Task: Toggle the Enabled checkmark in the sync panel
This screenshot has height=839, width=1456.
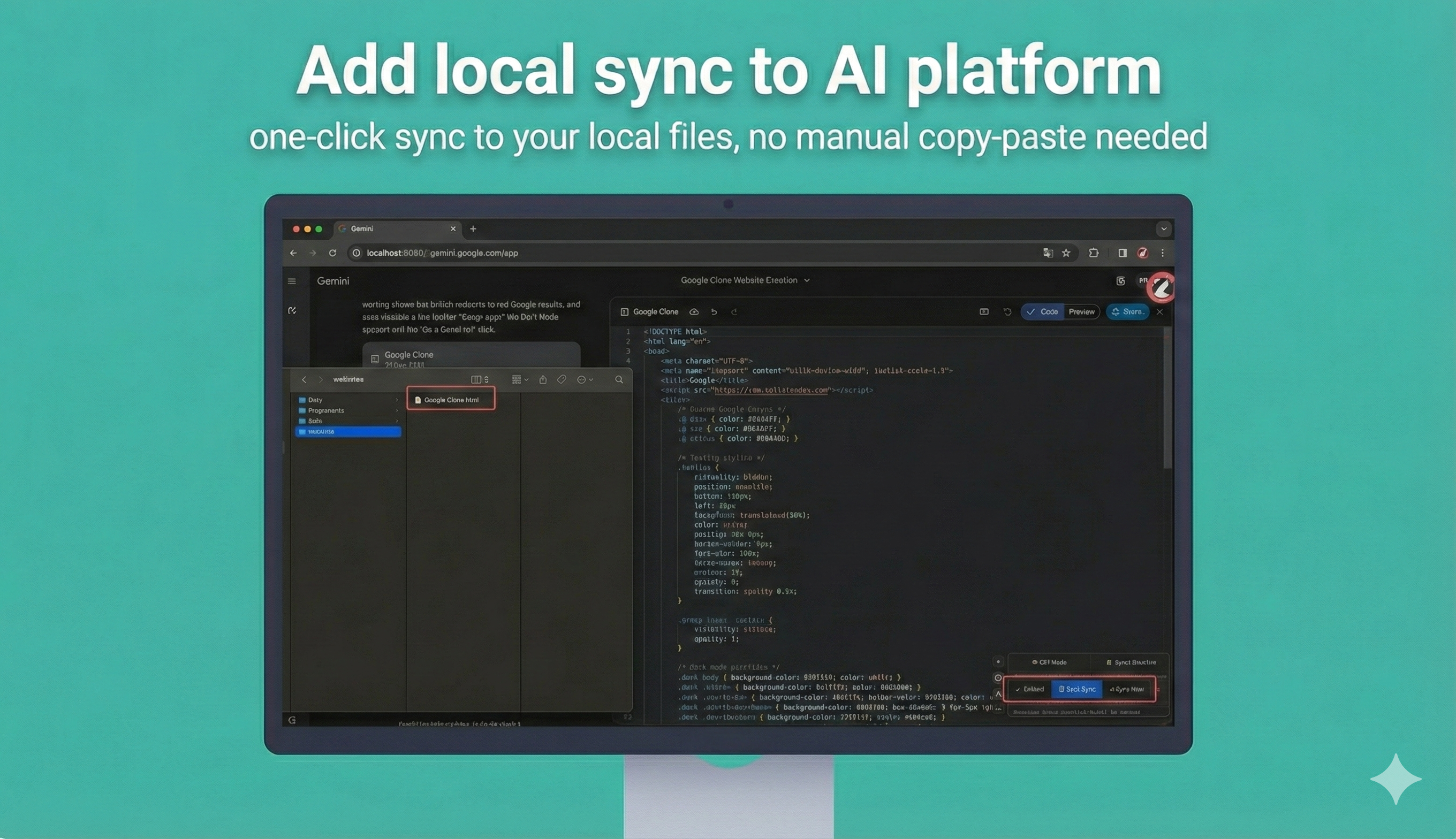Action: [x=1029, y=689]
